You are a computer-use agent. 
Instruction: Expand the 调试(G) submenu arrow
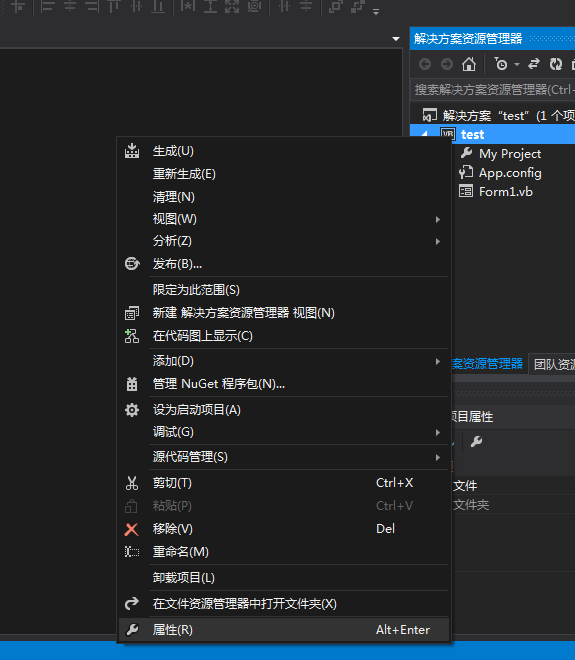point(438,433)
